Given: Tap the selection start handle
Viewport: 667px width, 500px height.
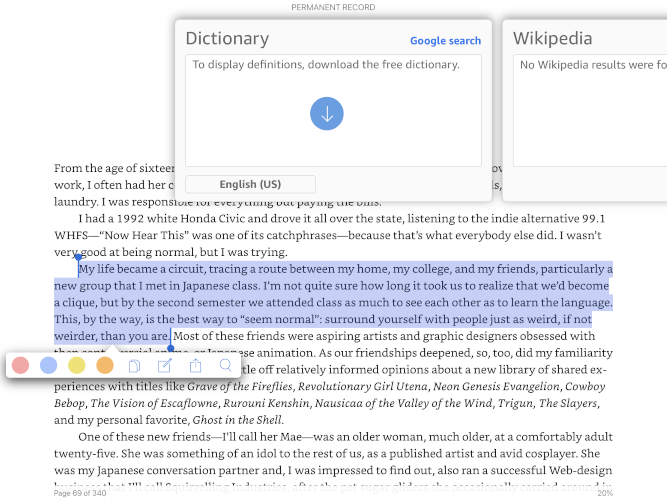Looking at the screenshot, I should pos(78,257).
